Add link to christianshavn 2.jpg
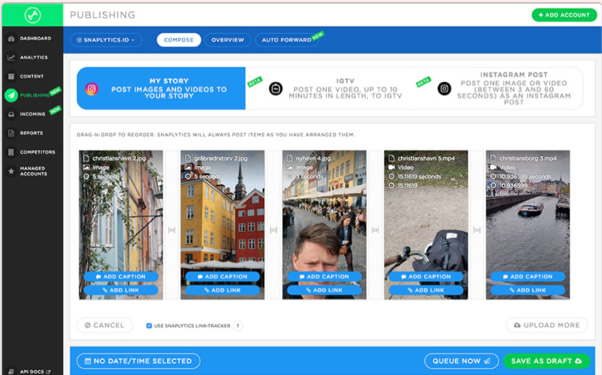Screen dimensions: 602x375 pyautogui.click(x=121, y=290)
